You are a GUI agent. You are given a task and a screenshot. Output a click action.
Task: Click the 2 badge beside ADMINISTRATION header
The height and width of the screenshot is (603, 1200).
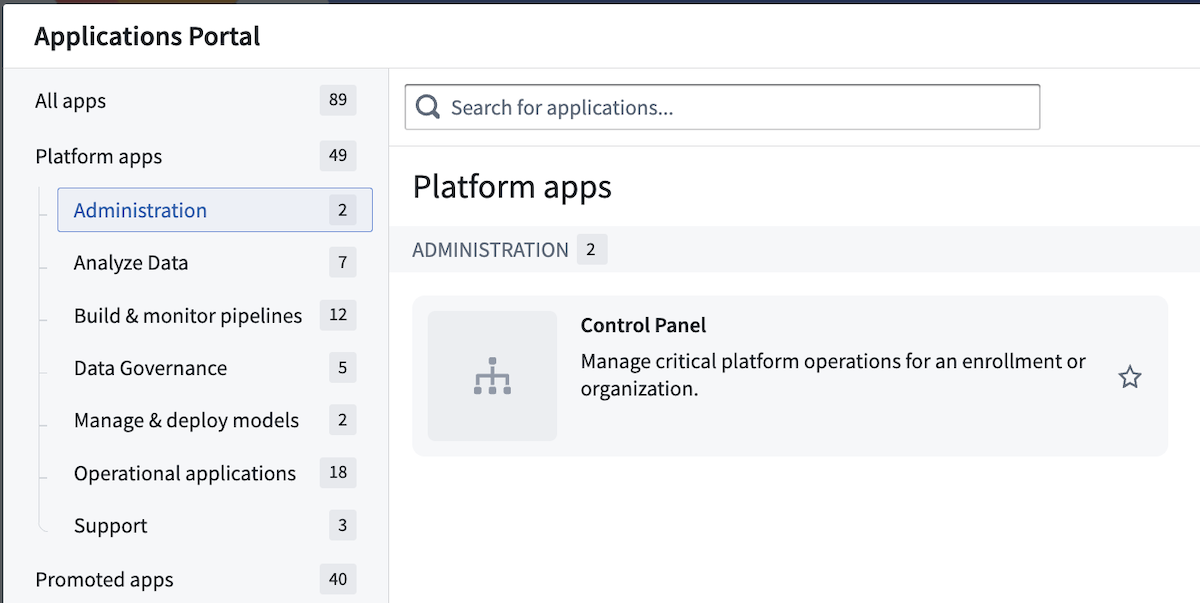tap(591, 250)
